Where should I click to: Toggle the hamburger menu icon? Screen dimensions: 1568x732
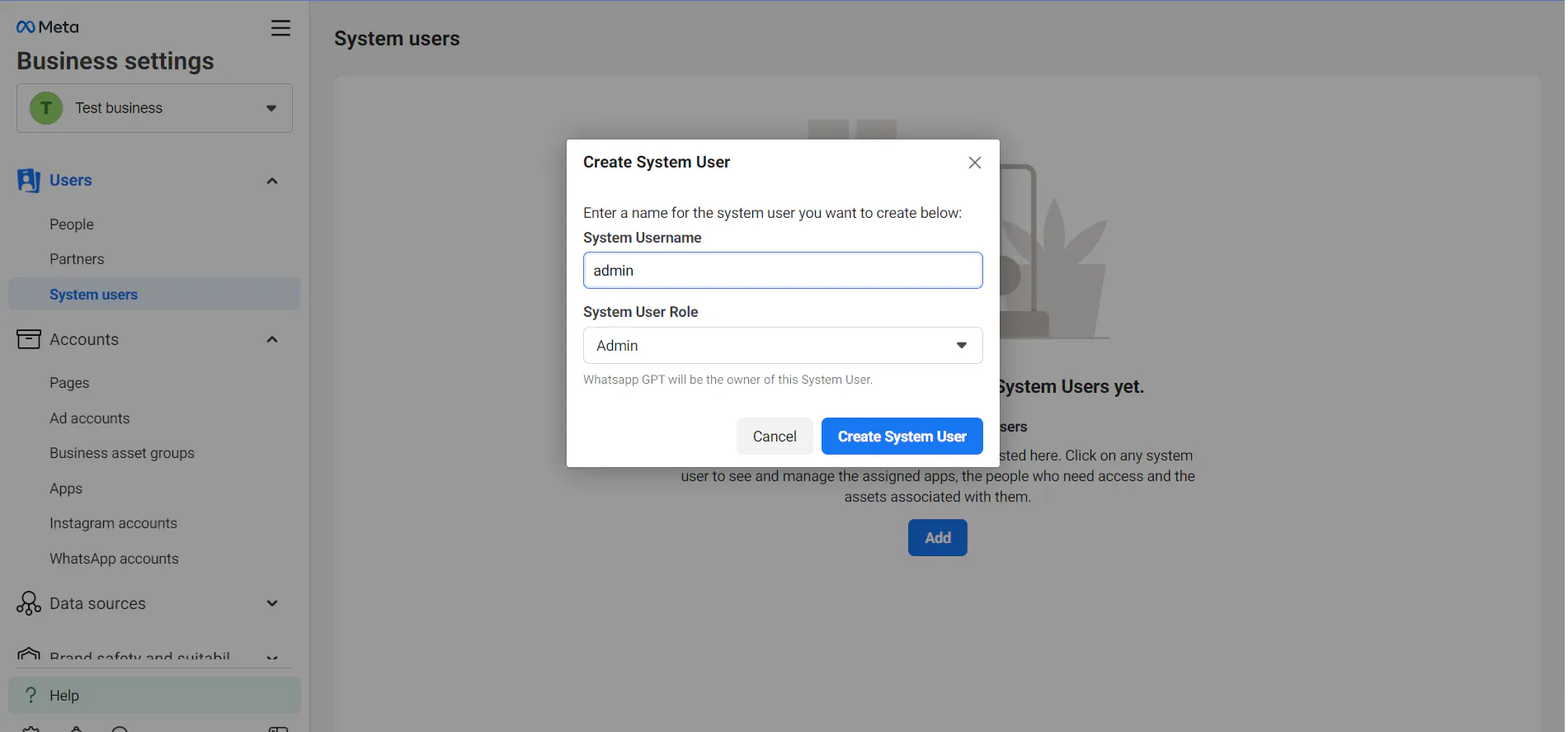[280, 28]
